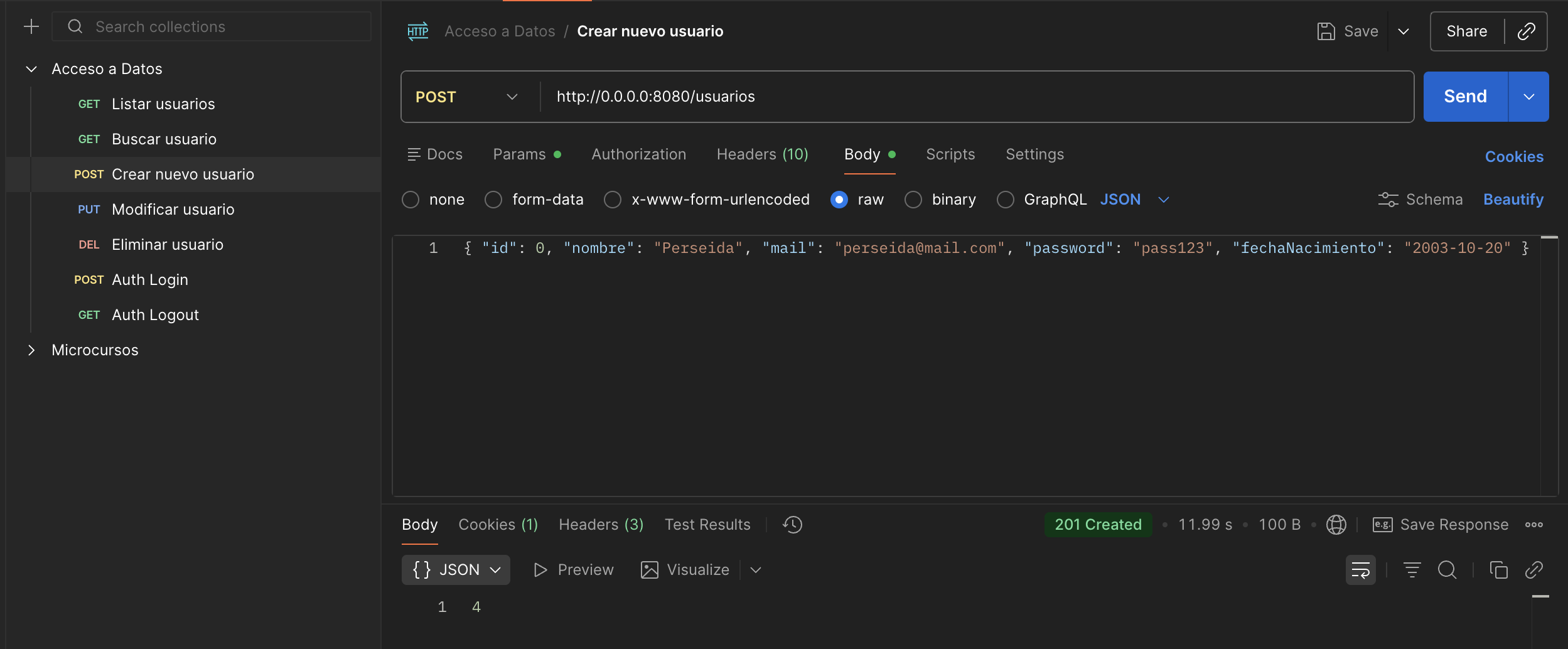Viewport: 1568px width, 649px height.
Task: Click the Visualize image icon
Action: pos(650,570)
